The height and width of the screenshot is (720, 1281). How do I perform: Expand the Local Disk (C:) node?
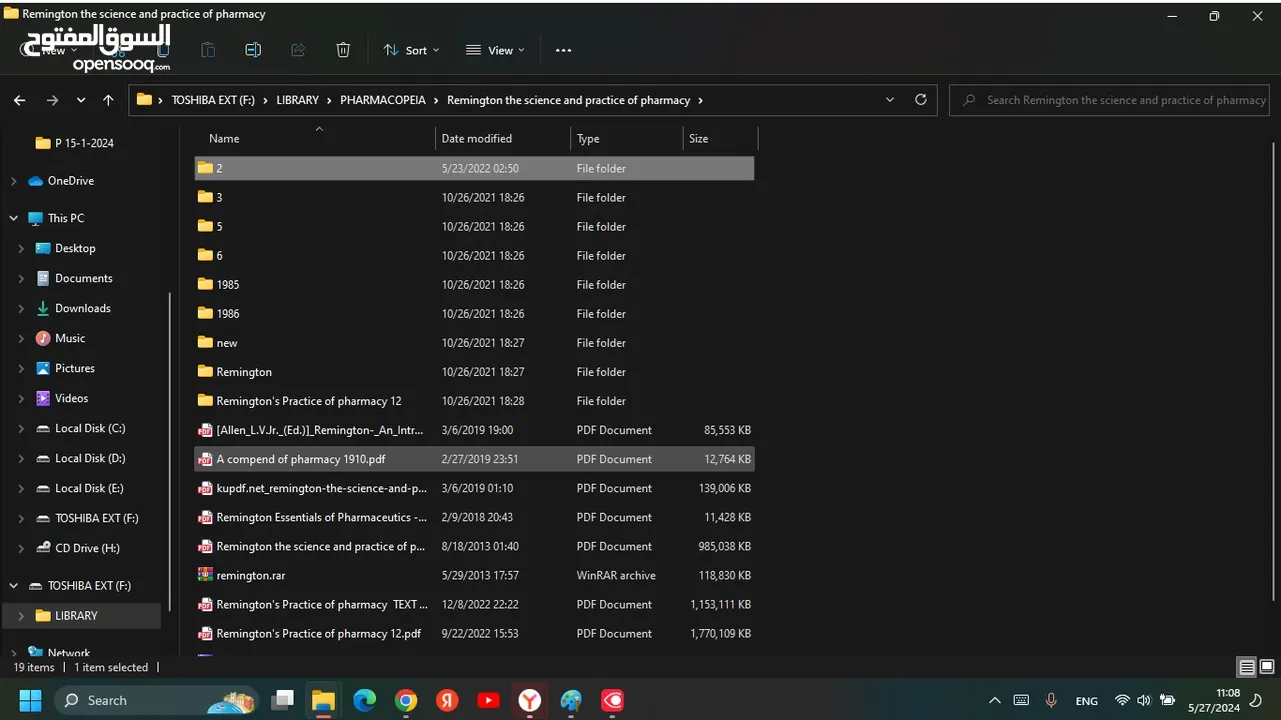click(x=21, y=428)
